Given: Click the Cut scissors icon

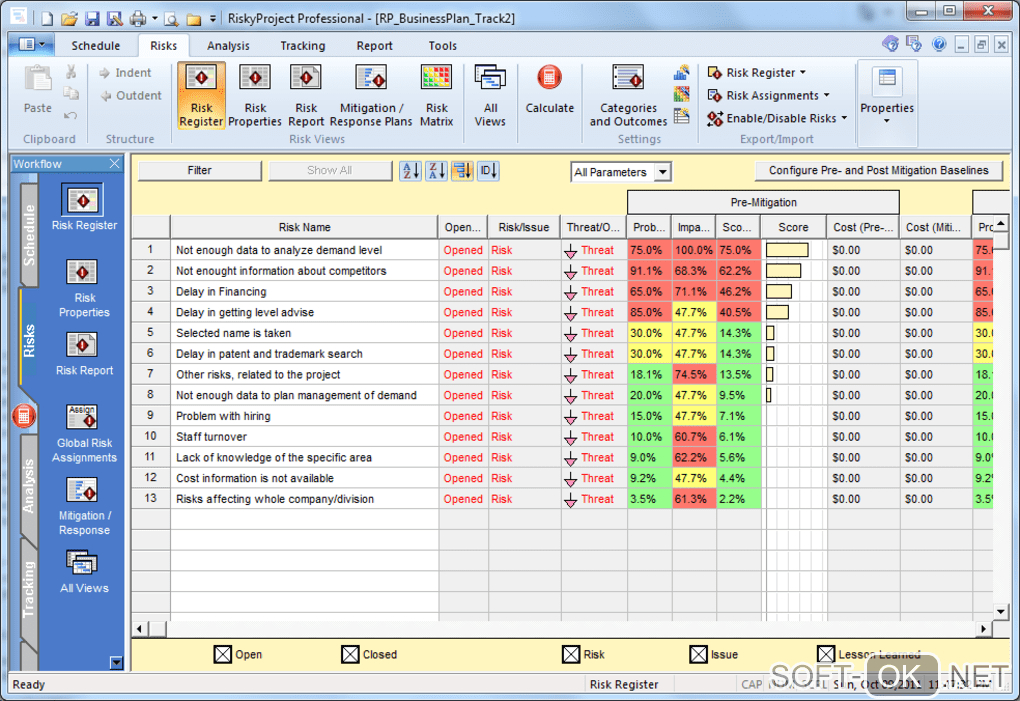Looking at the screenshot, I should (71, 72).
